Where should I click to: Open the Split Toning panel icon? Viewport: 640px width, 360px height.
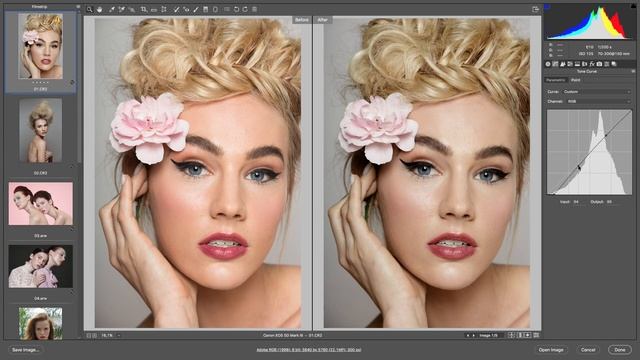[577, 64]
